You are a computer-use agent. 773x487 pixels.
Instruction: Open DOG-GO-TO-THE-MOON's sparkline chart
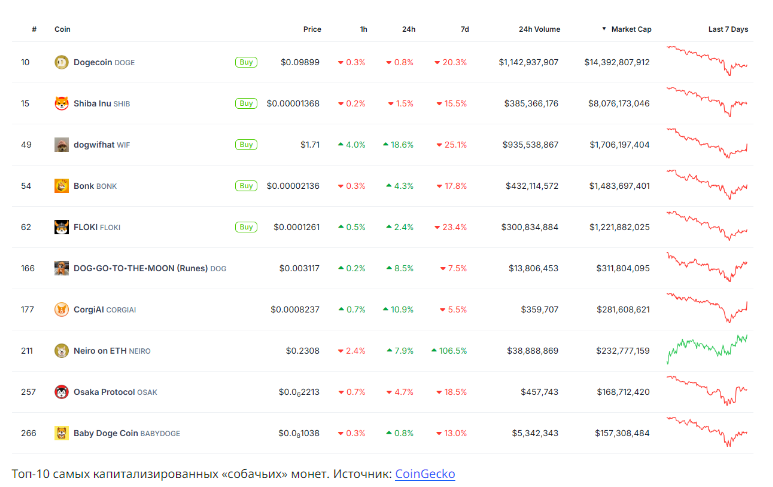[707, 267]
